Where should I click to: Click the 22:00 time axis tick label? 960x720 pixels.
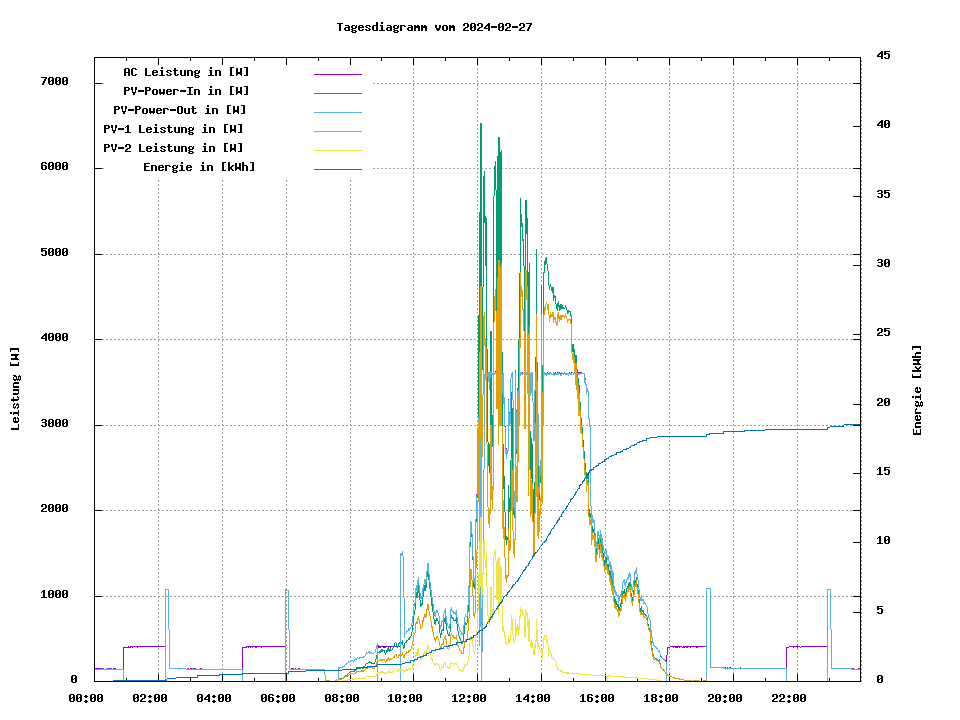(x=789, y=698)
